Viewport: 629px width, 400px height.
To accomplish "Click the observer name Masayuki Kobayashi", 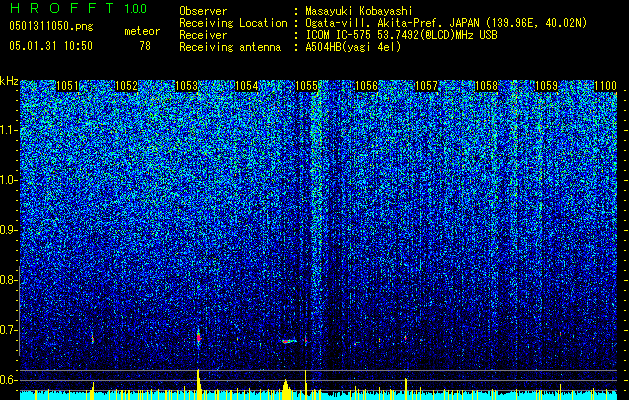I will click(359, 11).
